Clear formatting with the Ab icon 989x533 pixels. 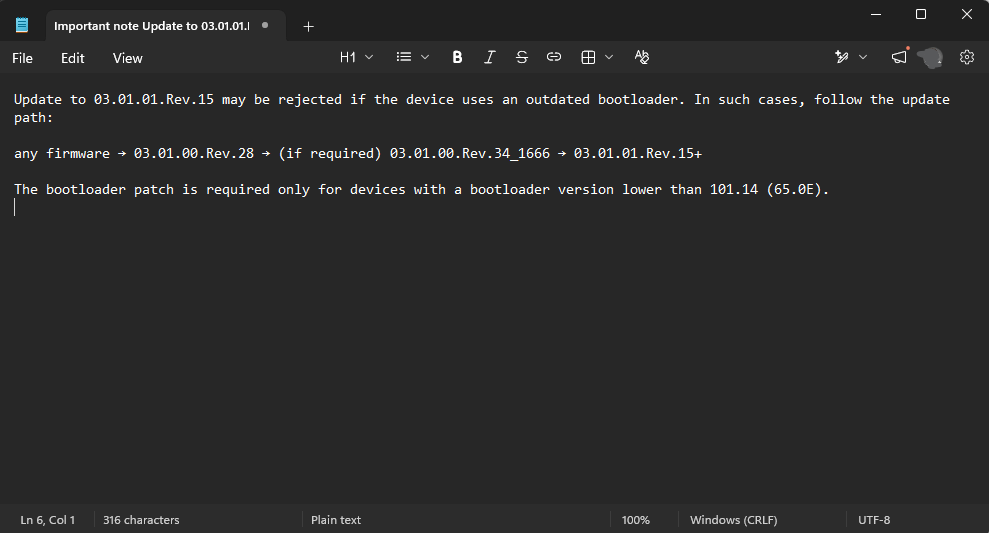coord(641,57)
